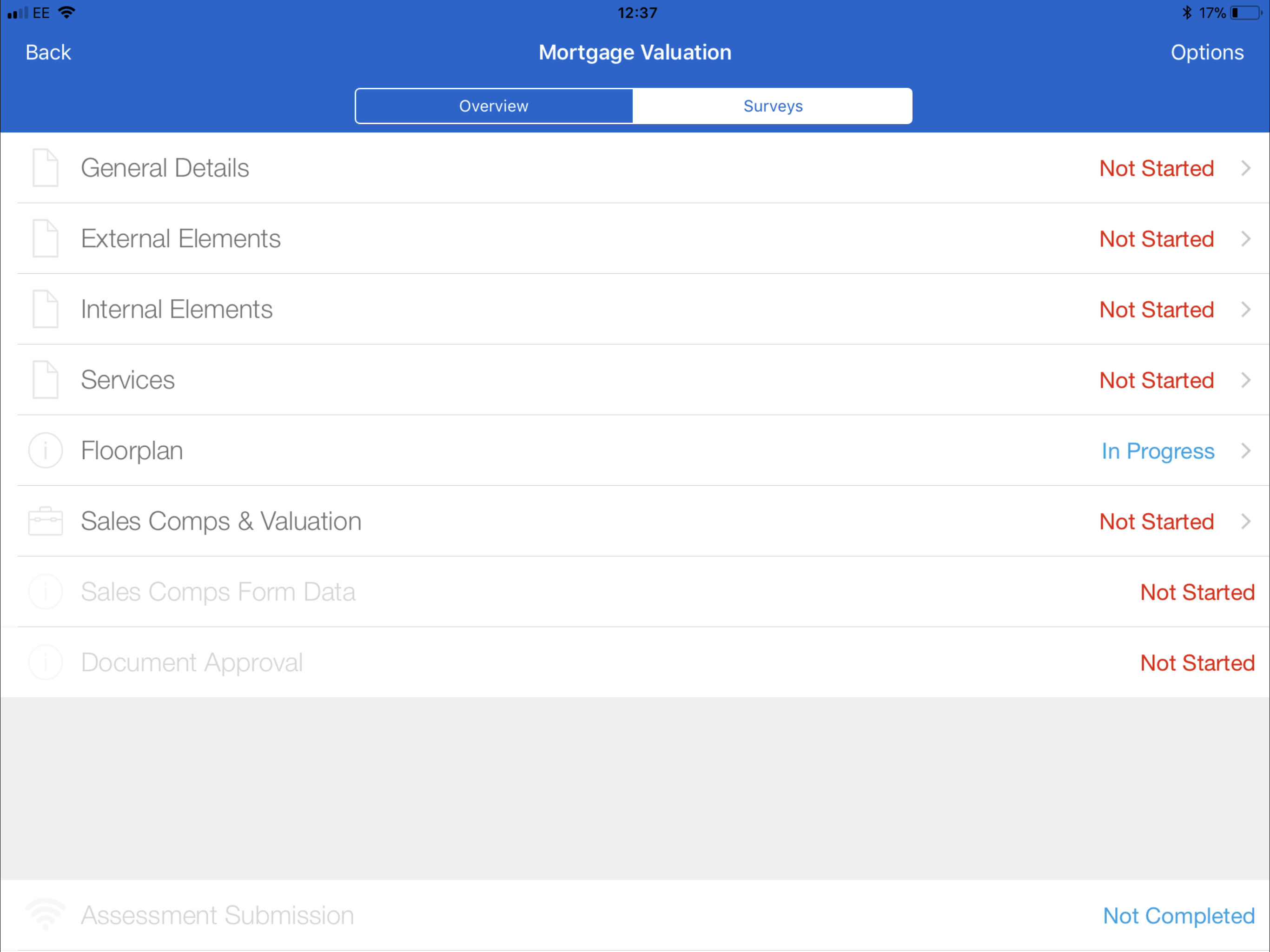Viewport: 1270px width, 952px height.
Task: Select the Assessment Submission label
Action: pyautogui.click(x=218, y=915)
